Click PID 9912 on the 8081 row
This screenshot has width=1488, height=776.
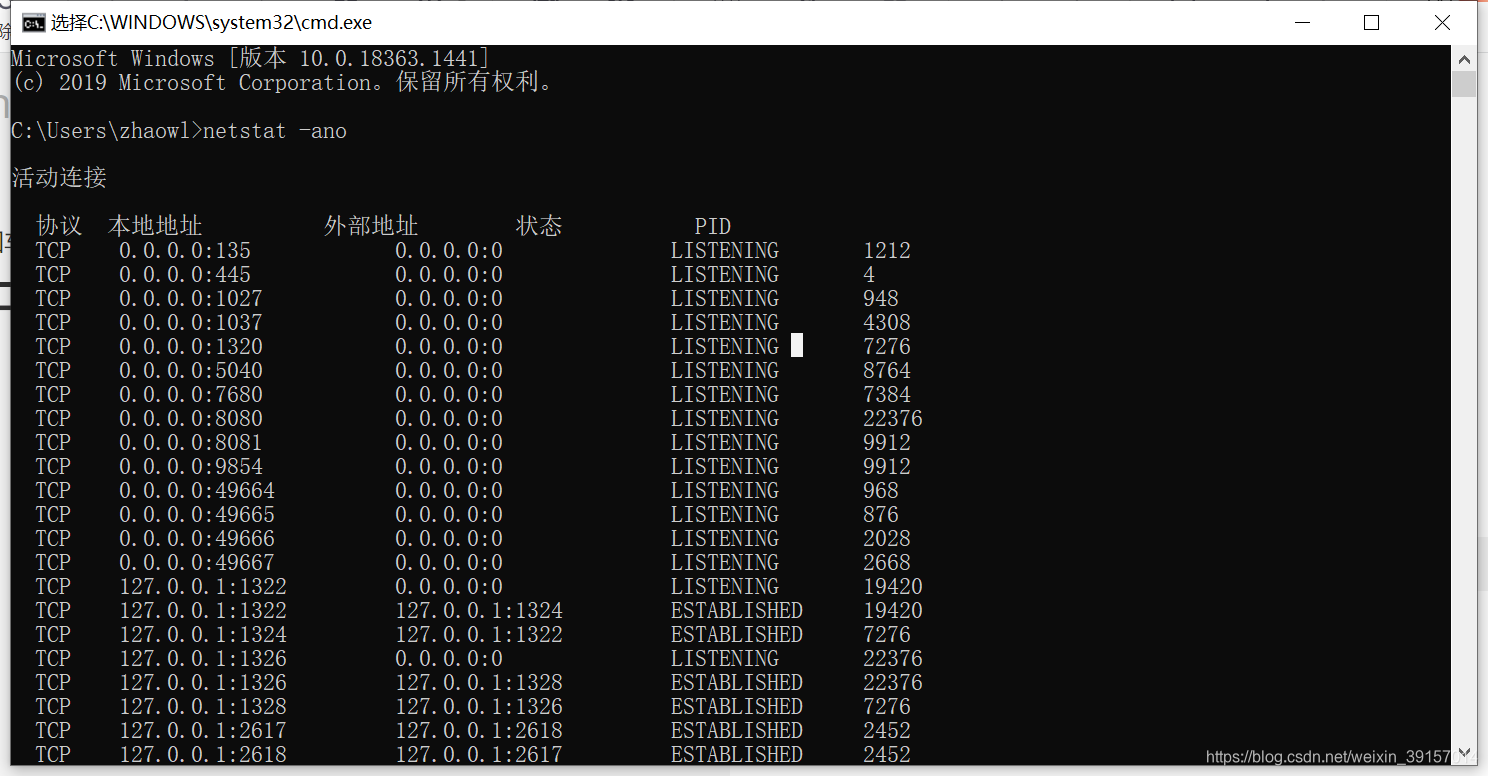pos(887,442)
